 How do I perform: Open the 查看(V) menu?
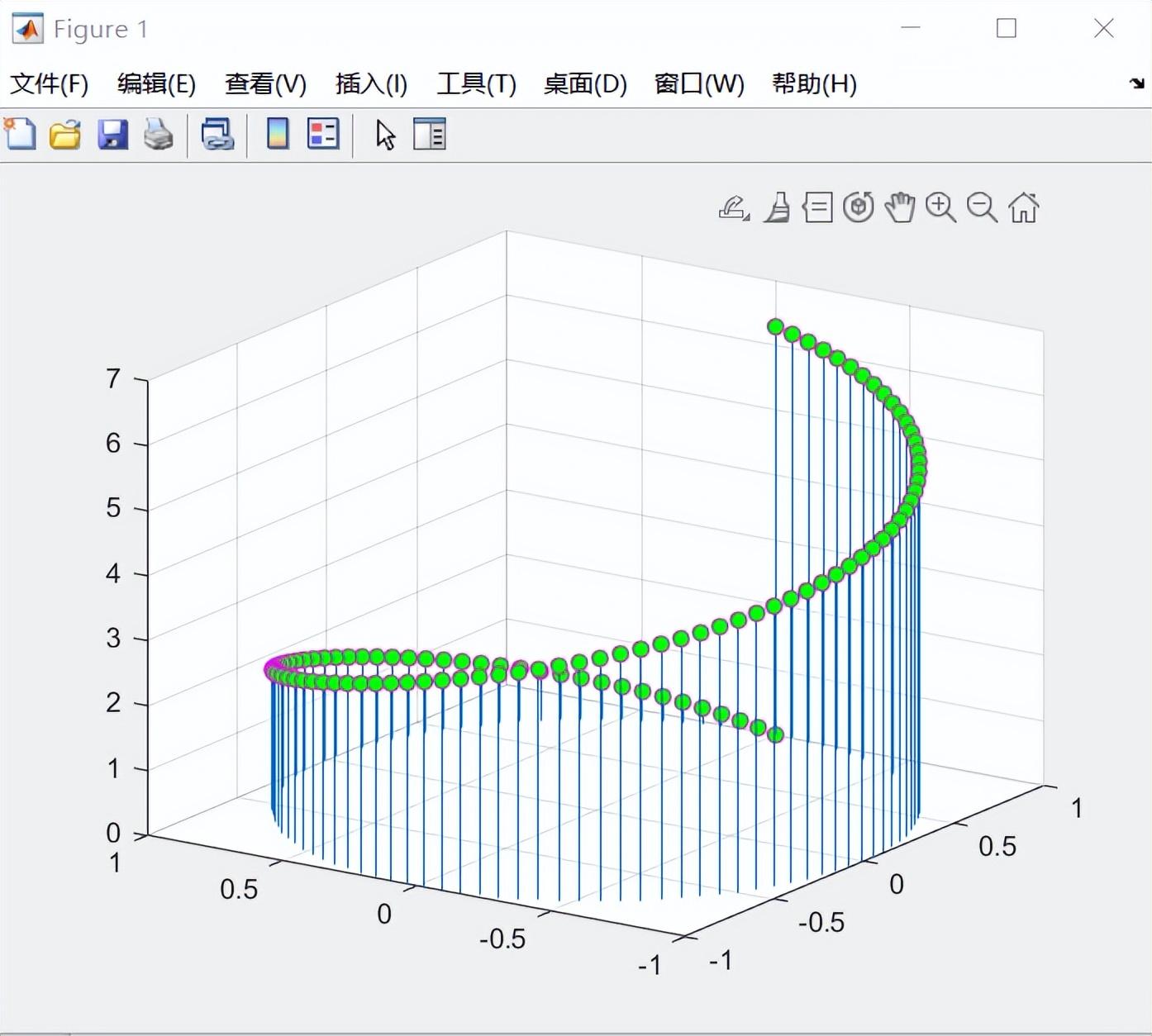[265, 83]
